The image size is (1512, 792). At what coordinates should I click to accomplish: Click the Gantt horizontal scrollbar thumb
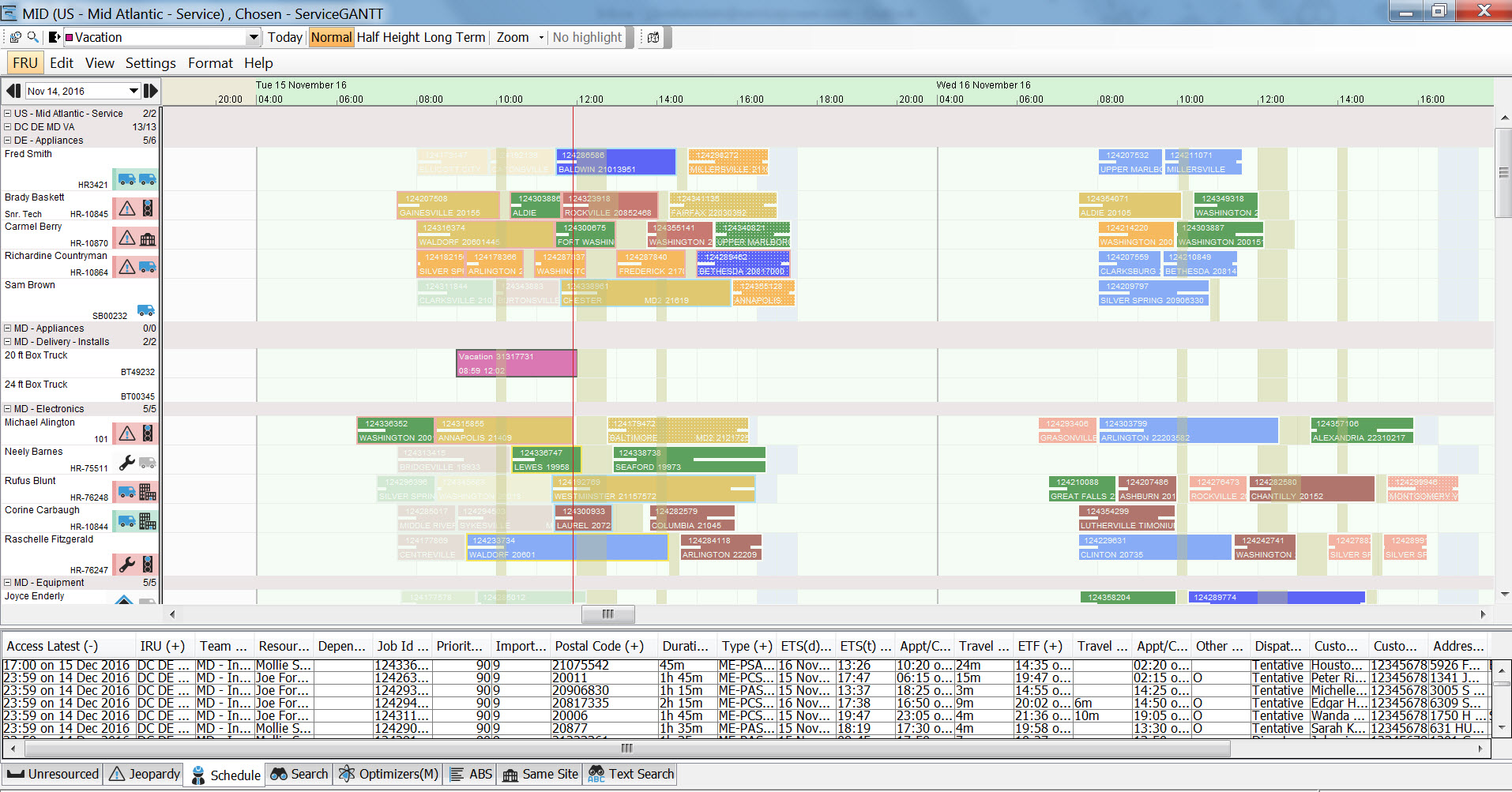[607, 614]
